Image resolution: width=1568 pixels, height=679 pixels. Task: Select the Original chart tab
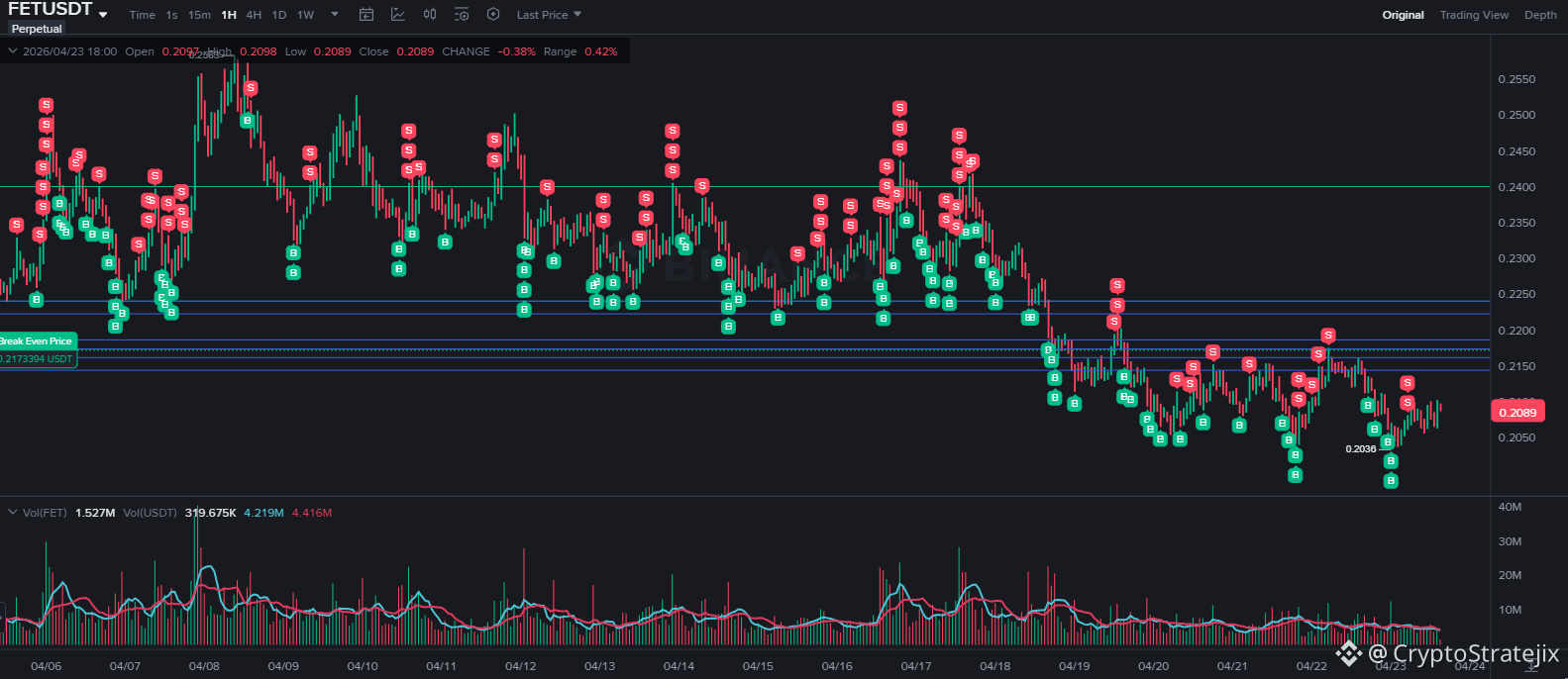1404,15
